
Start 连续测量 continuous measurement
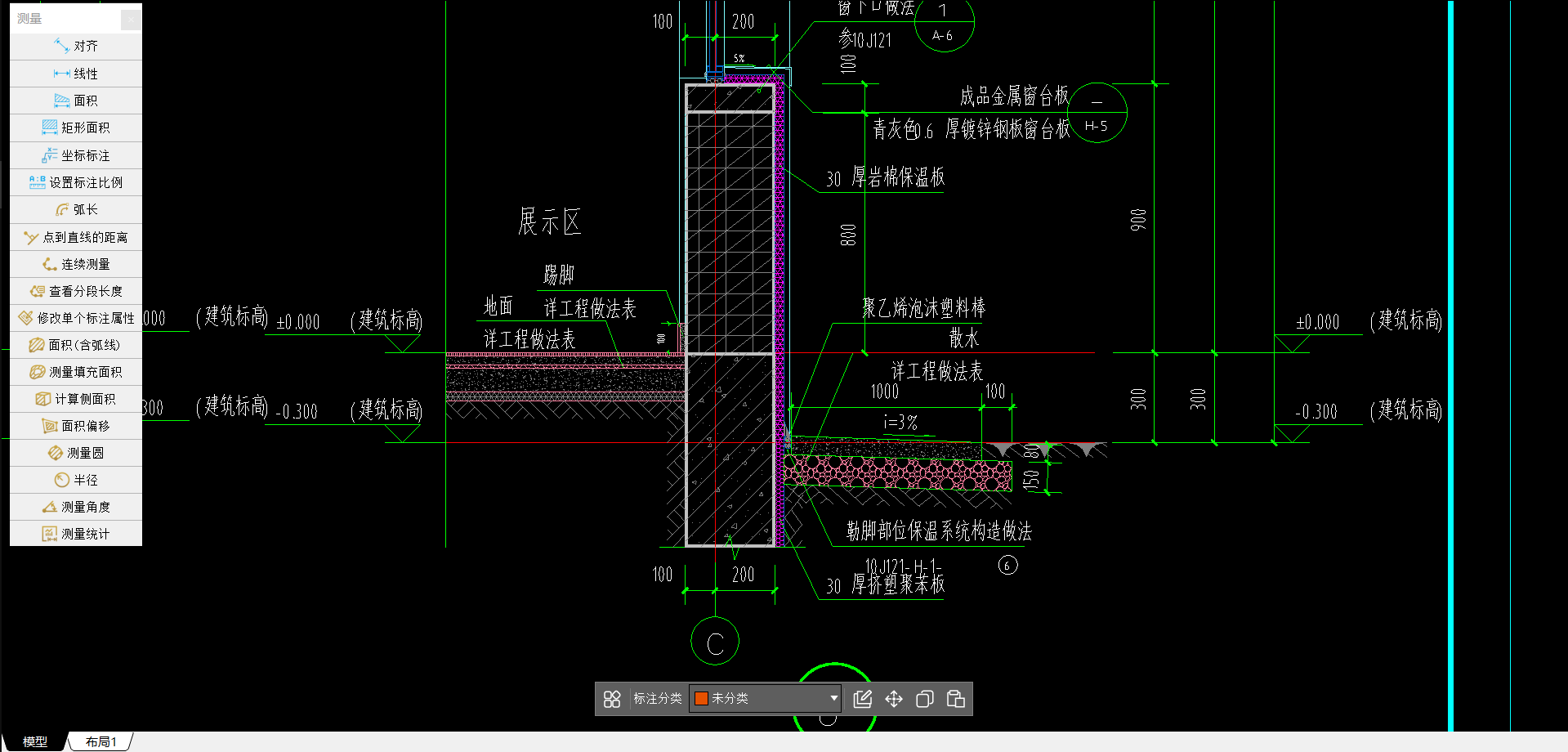[76, 264]
